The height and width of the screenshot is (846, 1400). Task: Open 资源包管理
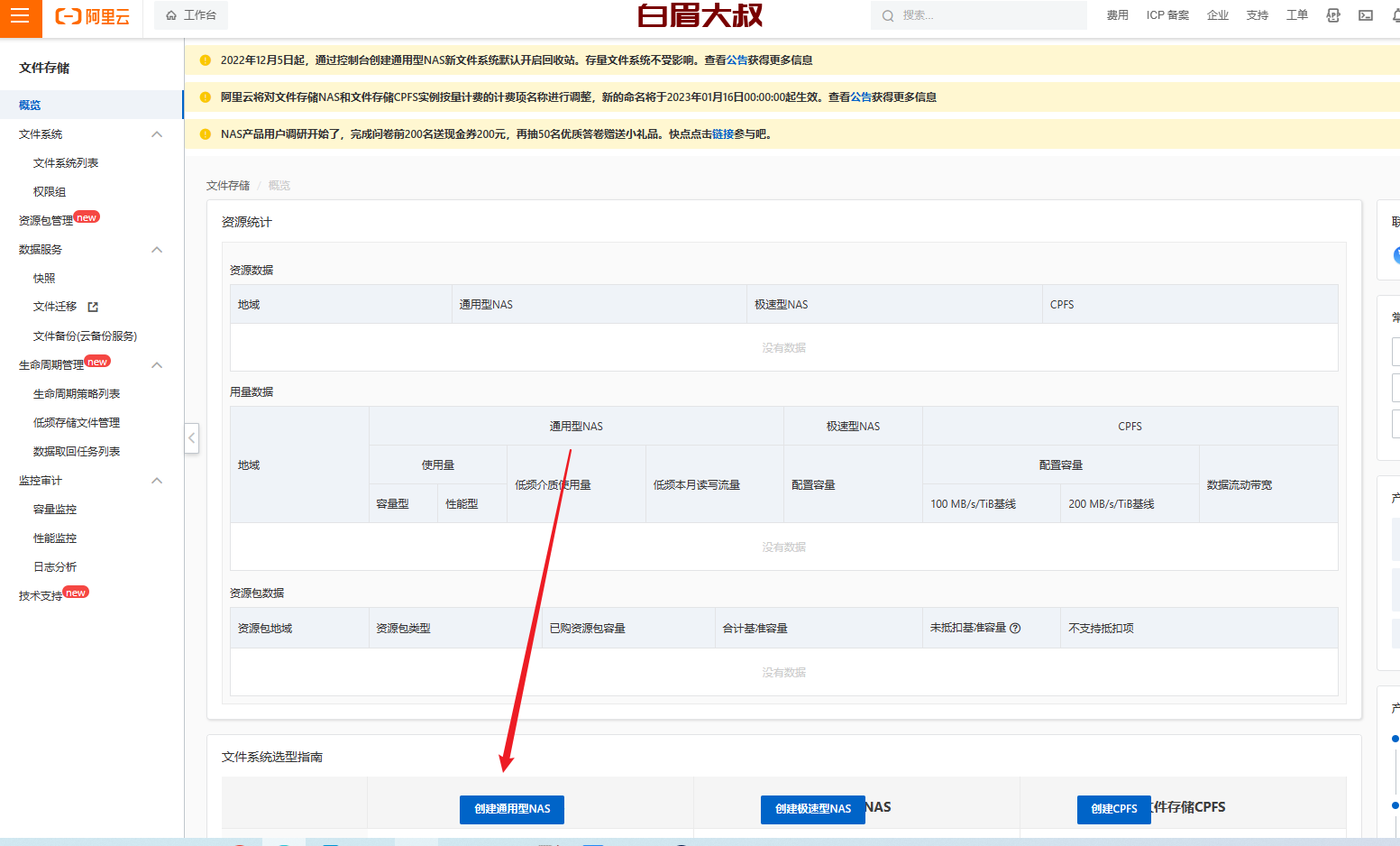click(x=46, y=220)
